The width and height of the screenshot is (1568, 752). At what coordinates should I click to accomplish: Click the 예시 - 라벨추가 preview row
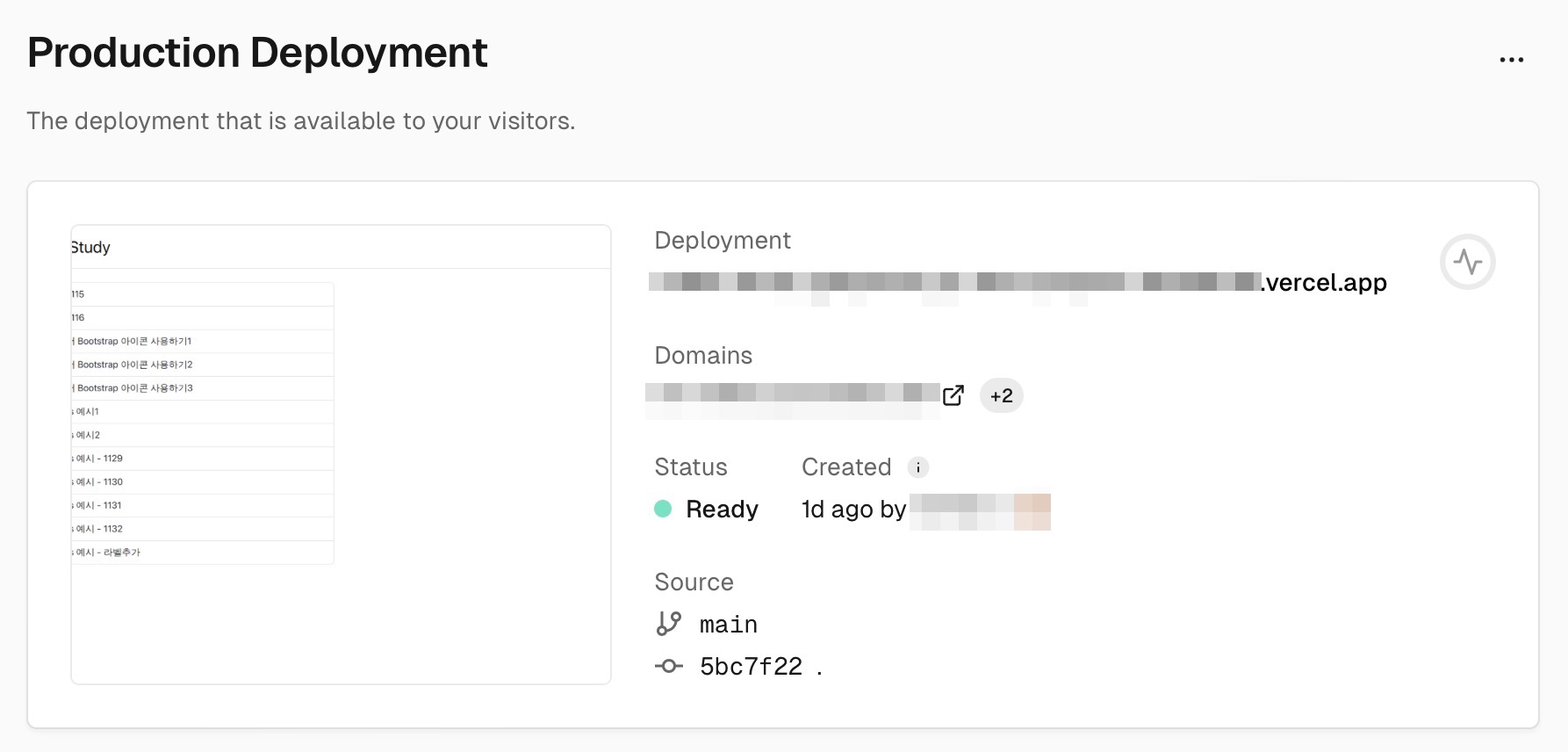pos(108,553)
